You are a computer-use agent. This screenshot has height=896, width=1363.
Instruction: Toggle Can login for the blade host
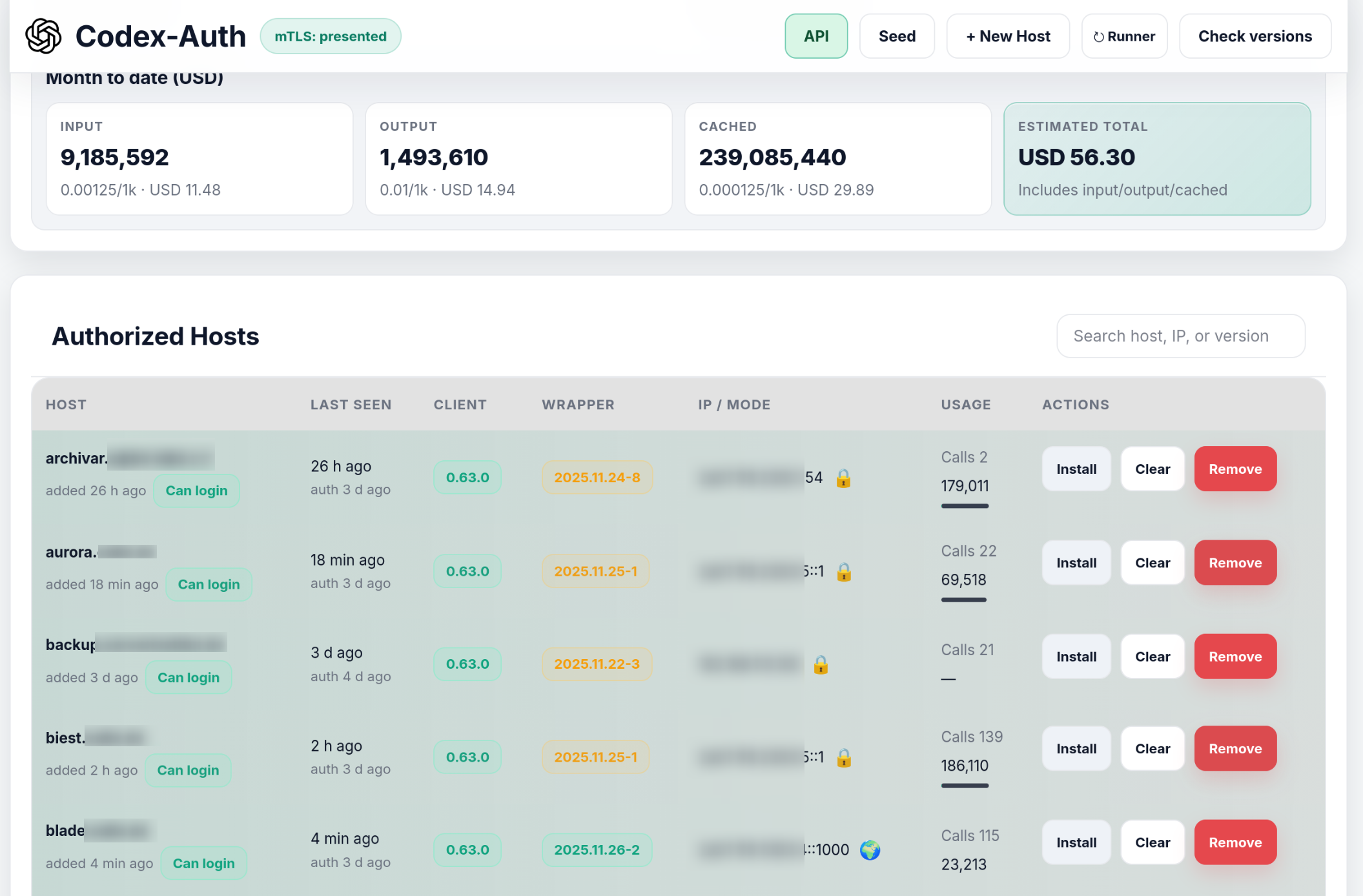point(204,863)
